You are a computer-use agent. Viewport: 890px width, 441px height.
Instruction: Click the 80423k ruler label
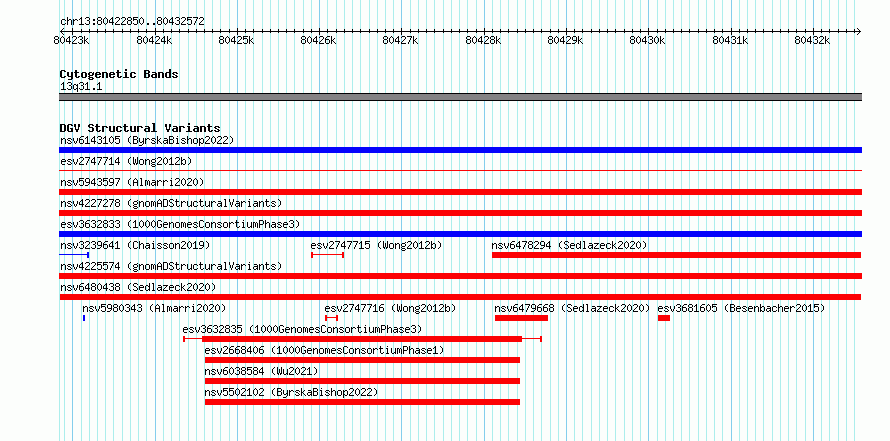point(71,41)
